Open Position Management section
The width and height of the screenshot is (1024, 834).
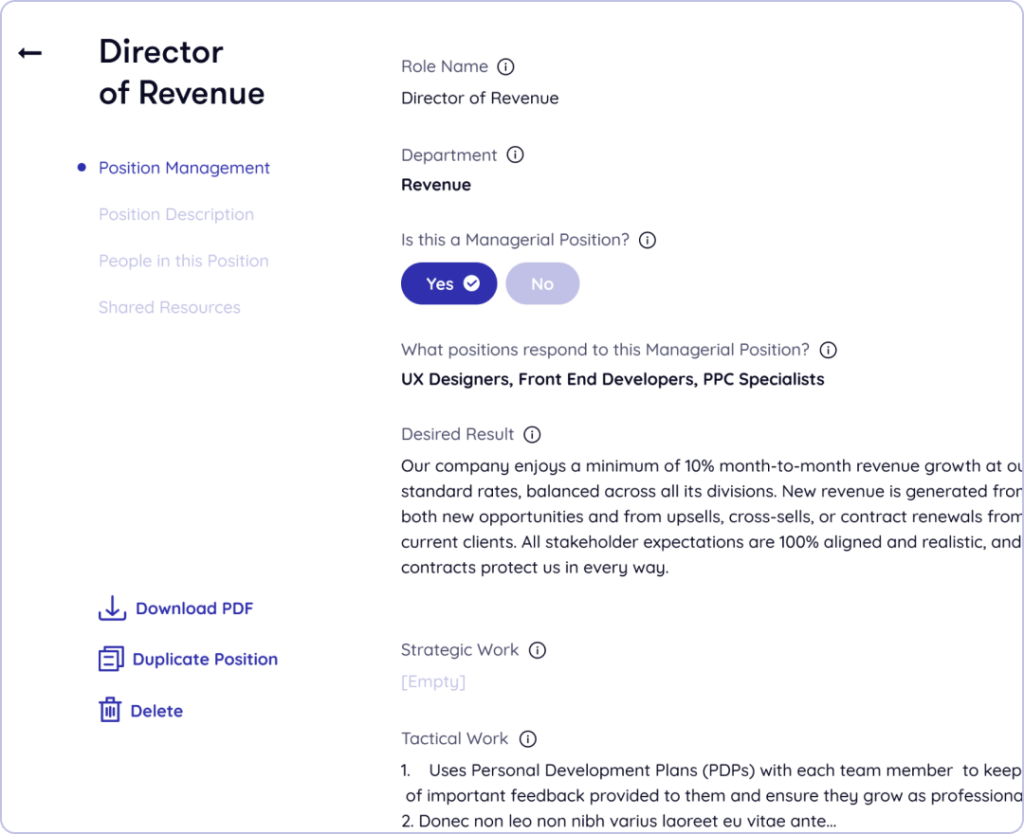pyautogui.click(x=184, y=168)
